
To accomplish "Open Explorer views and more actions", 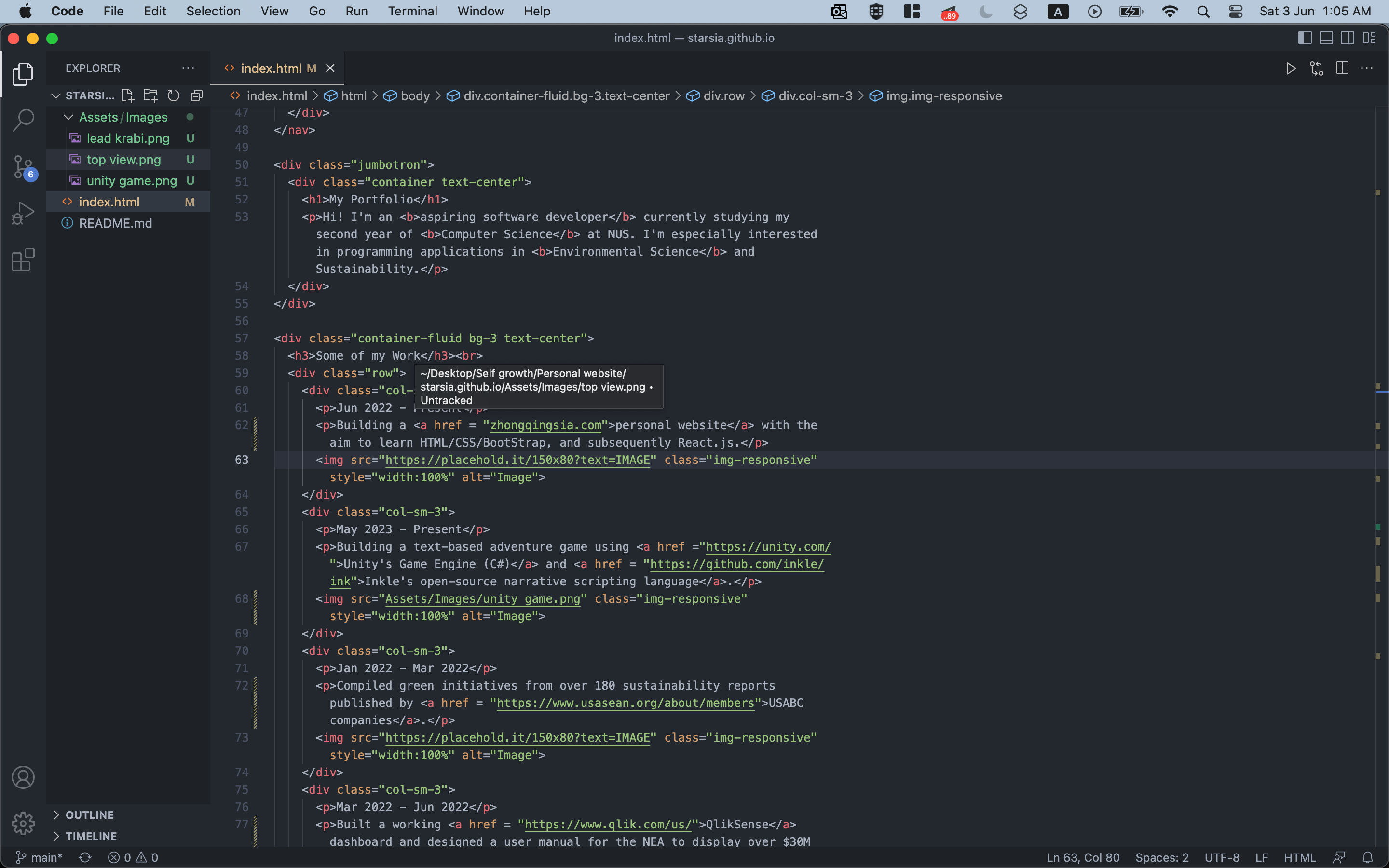I will [188, 68].
